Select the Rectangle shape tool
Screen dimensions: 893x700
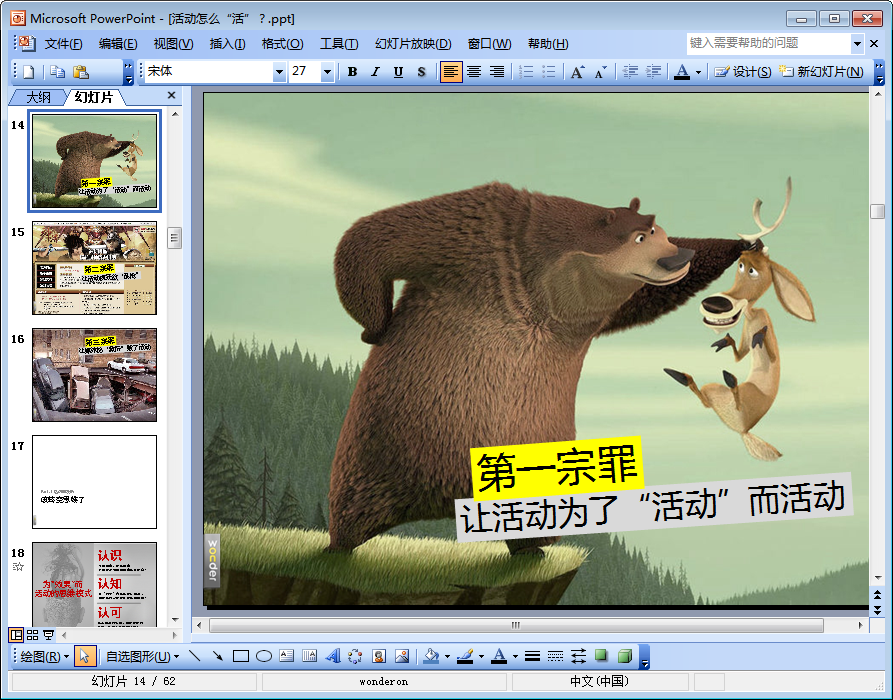[241, 656]
